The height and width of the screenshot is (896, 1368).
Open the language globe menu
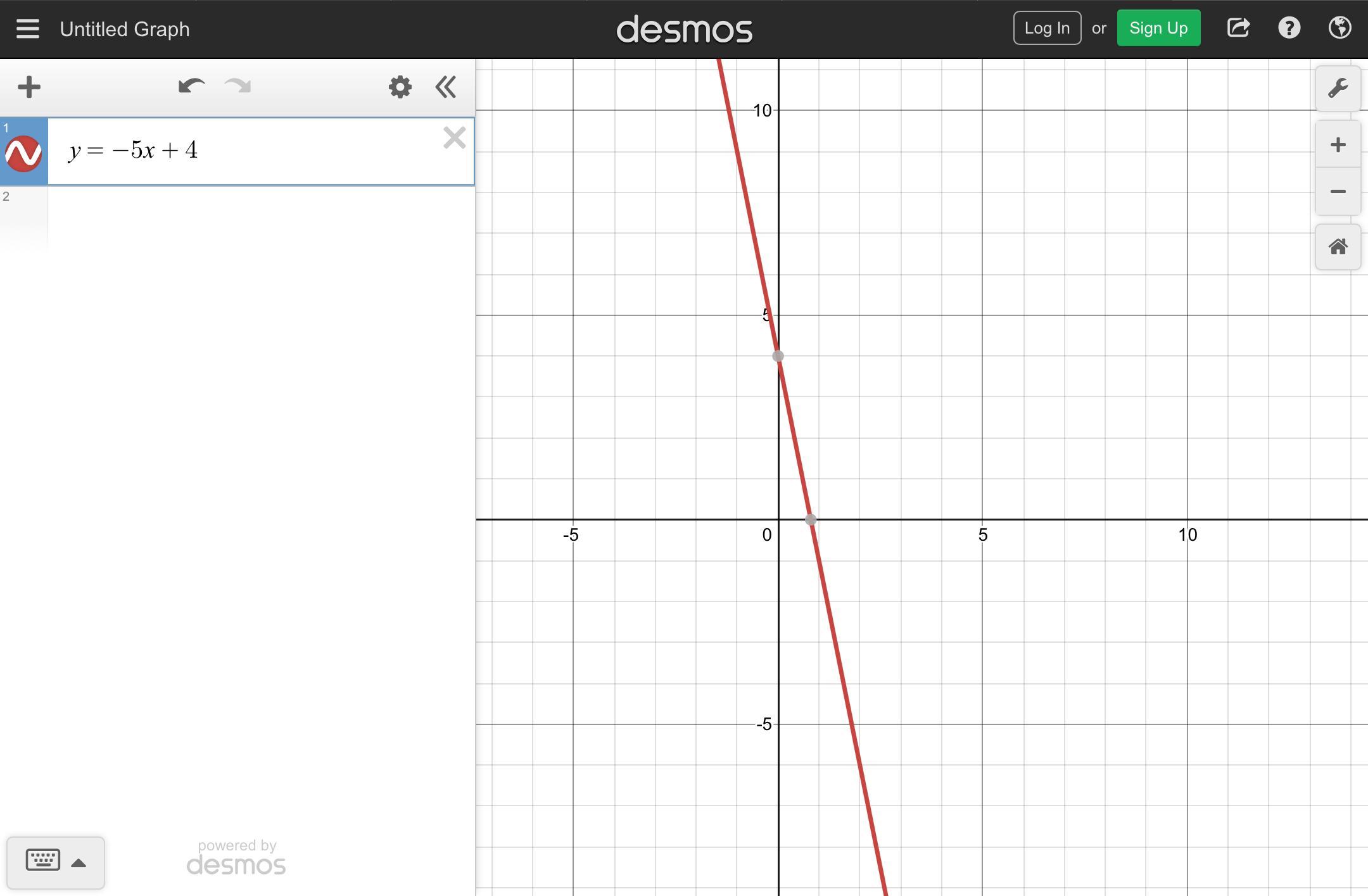pyautogui.click(x=1339, y=28)
